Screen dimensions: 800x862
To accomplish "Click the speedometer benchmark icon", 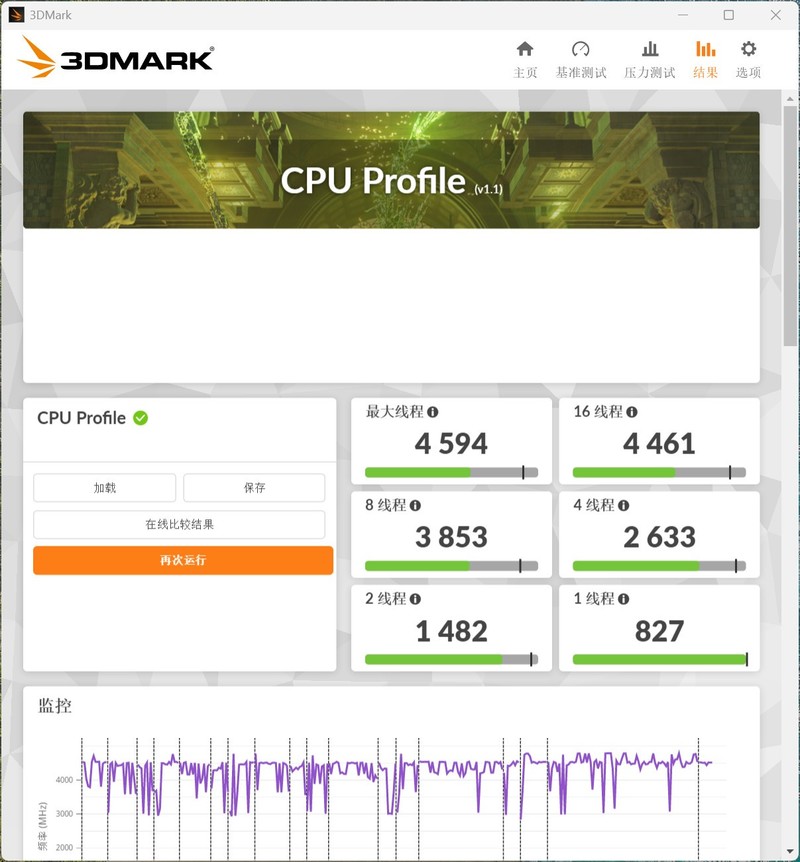I will [581, 49].
